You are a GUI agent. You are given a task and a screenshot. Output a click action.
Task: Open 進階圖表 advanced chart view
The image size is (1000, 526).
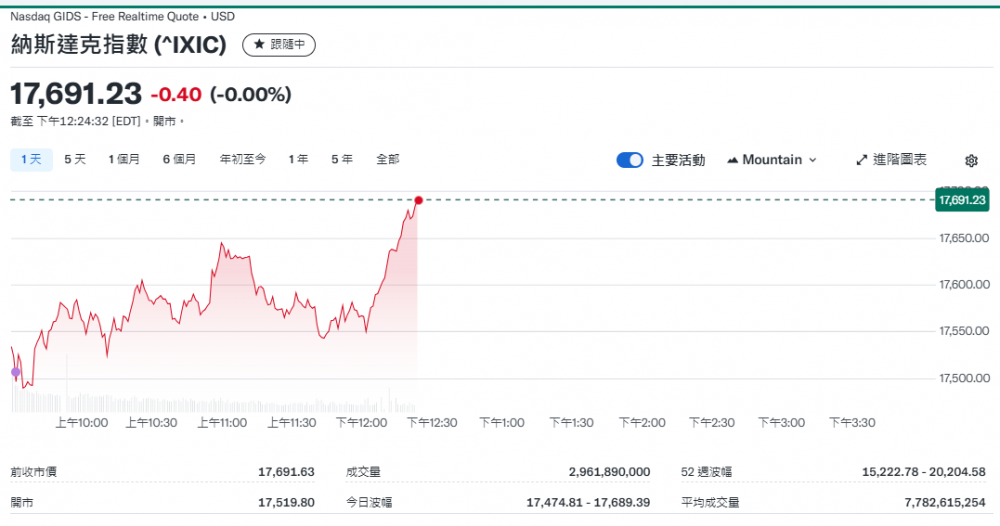[891, 160]
